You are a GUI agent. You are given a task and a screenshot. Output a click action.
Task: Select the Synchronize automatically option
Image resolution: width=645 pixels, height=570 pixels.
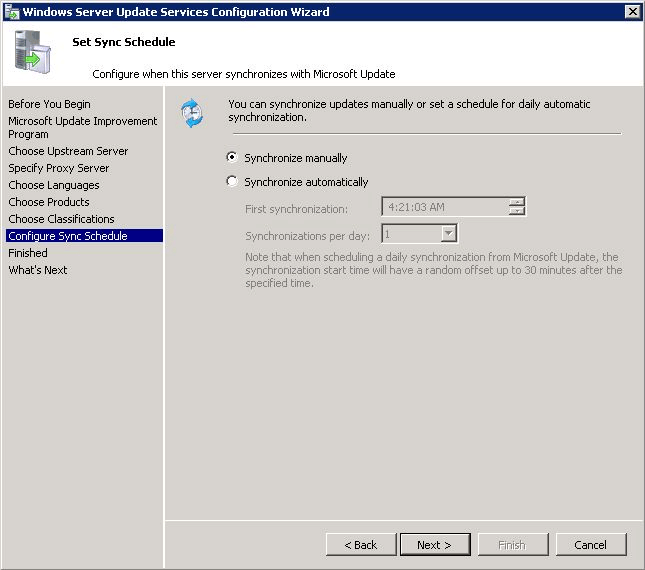point(233,182)
